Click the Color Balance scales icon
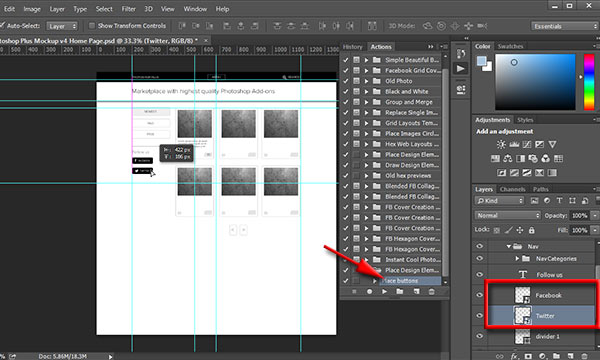600x360 pixels. pos(508,158)
